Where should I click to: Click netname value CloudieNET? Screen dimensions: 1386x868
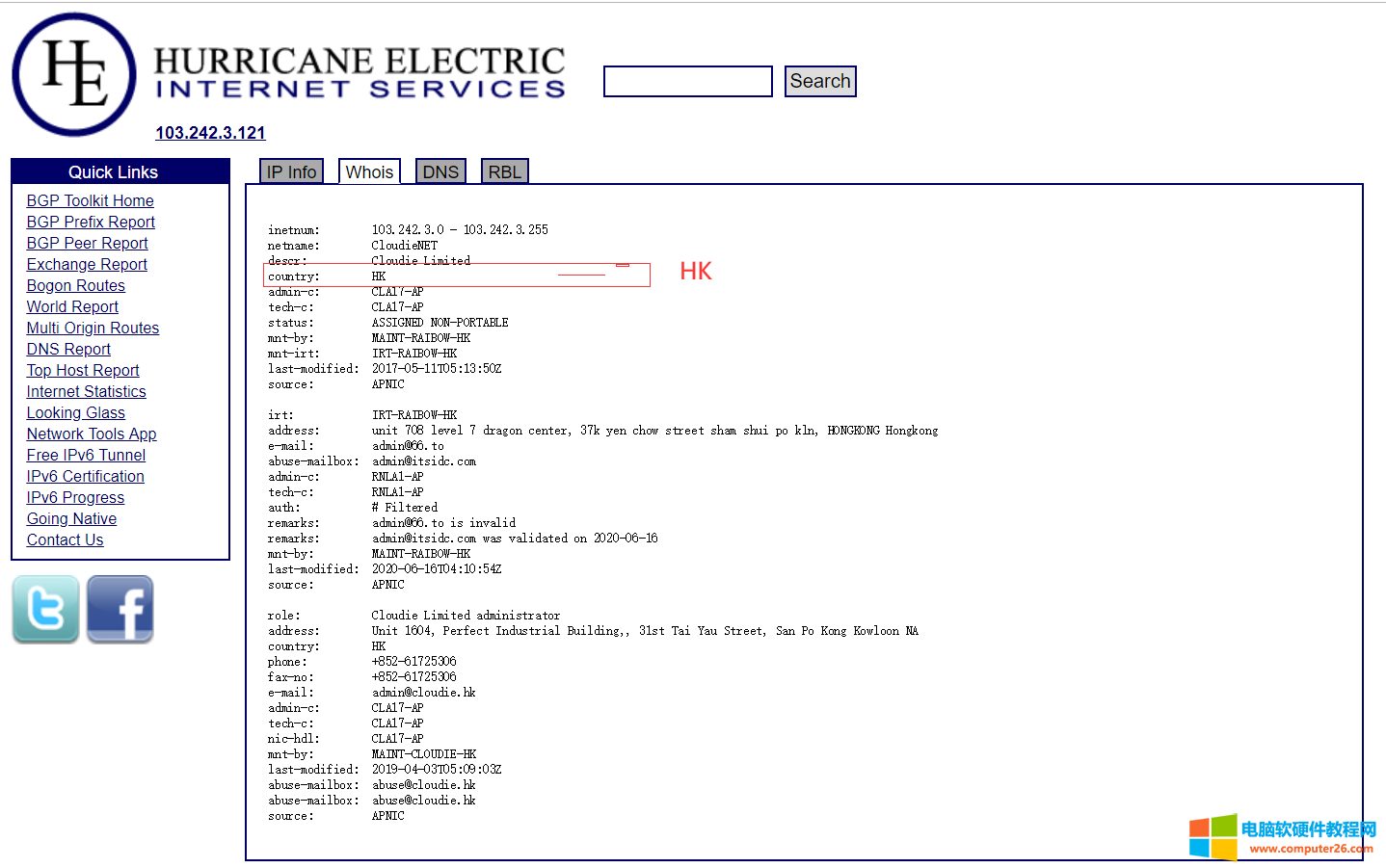405,246
